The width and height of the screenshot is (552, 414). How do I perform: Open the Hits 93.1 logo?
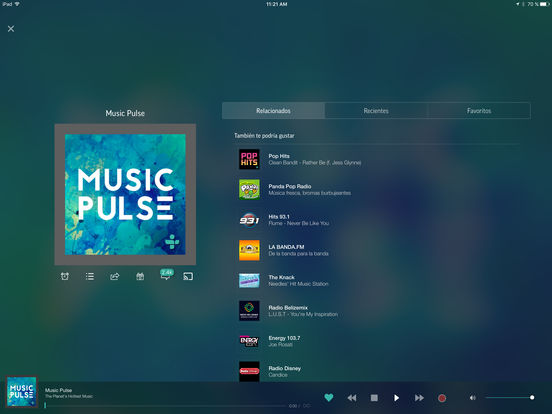tap(249, 220)
